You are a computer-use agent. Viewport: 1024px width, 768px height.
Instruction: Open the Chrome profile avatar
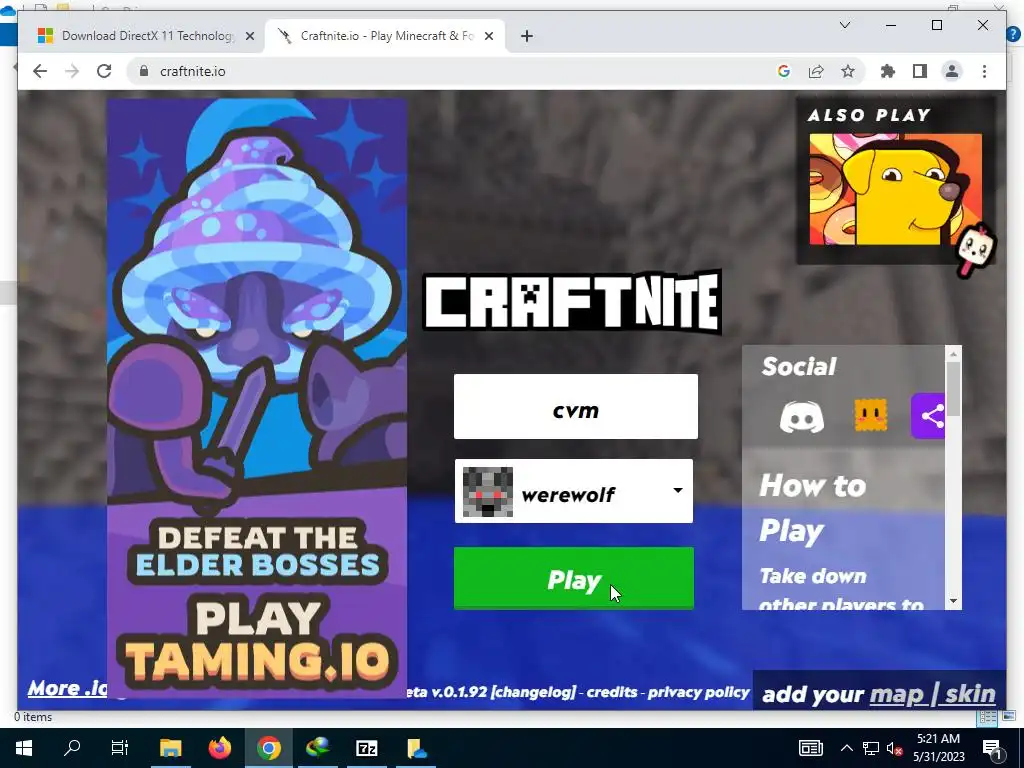(952, 71)
